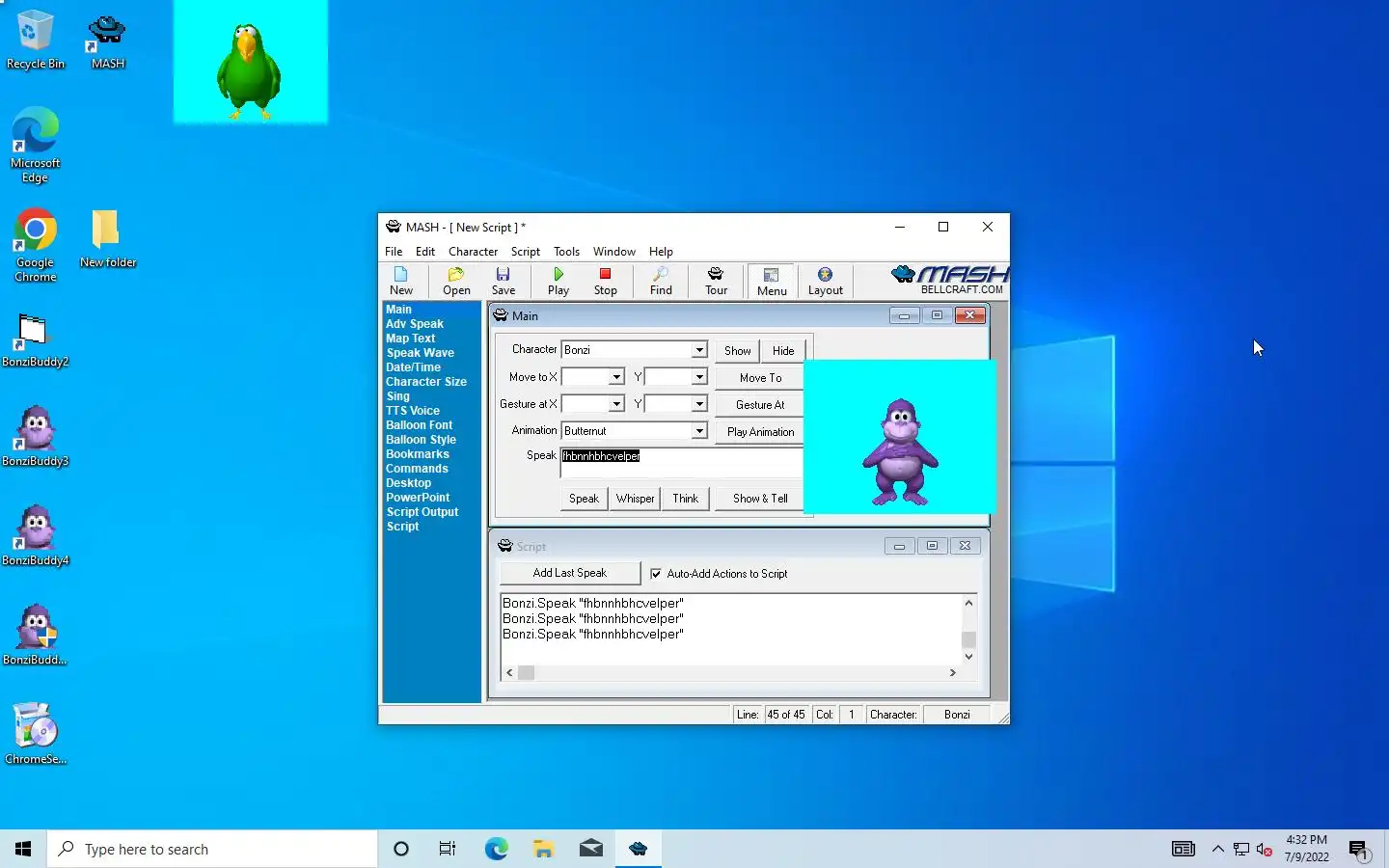
Task: Click the Add Last Speak button
Action: tap(570, 573)
